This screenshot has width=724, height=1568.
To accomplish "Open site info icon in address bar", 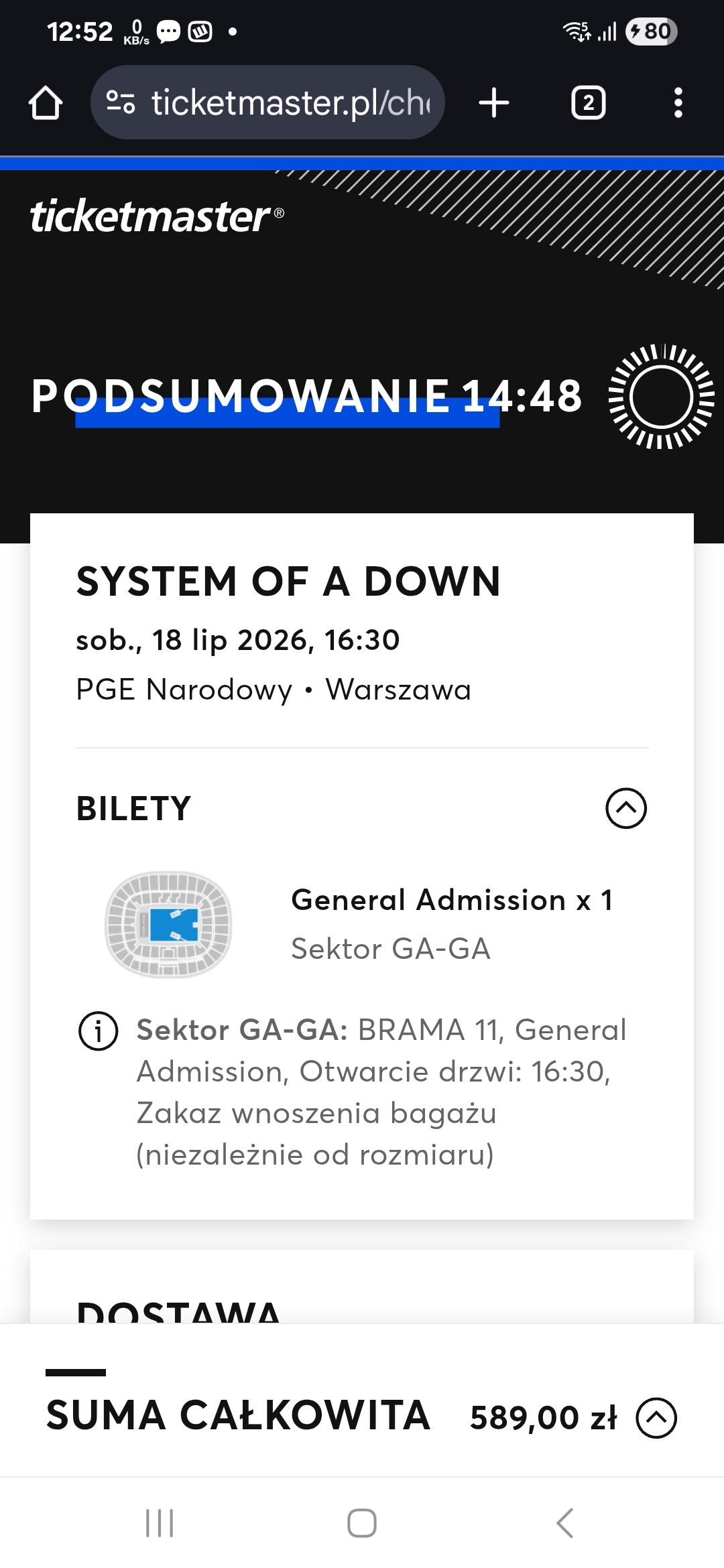I will [121, 103].
